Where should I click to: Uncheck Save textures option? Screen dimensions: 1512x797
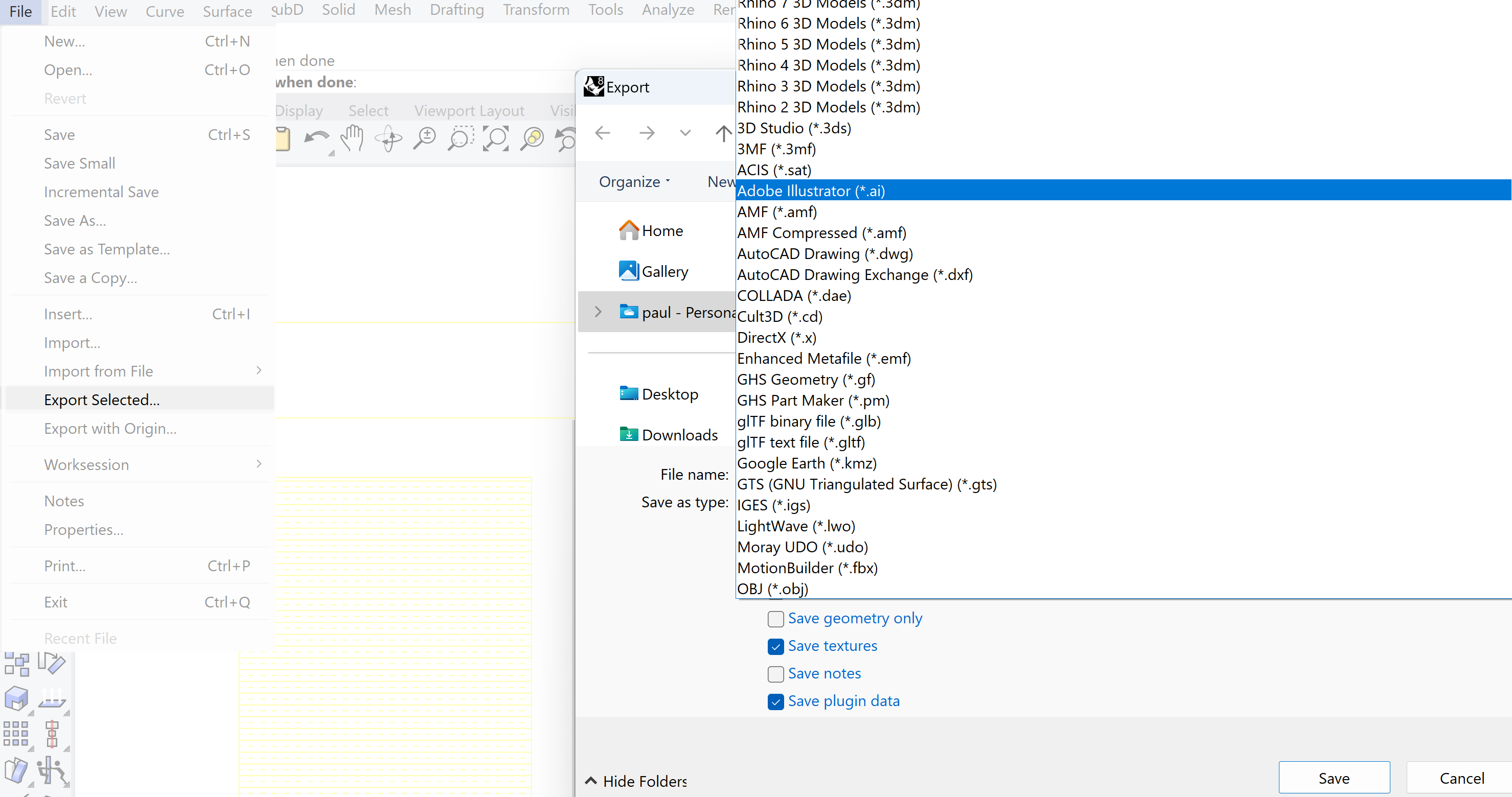coord(775,646)
